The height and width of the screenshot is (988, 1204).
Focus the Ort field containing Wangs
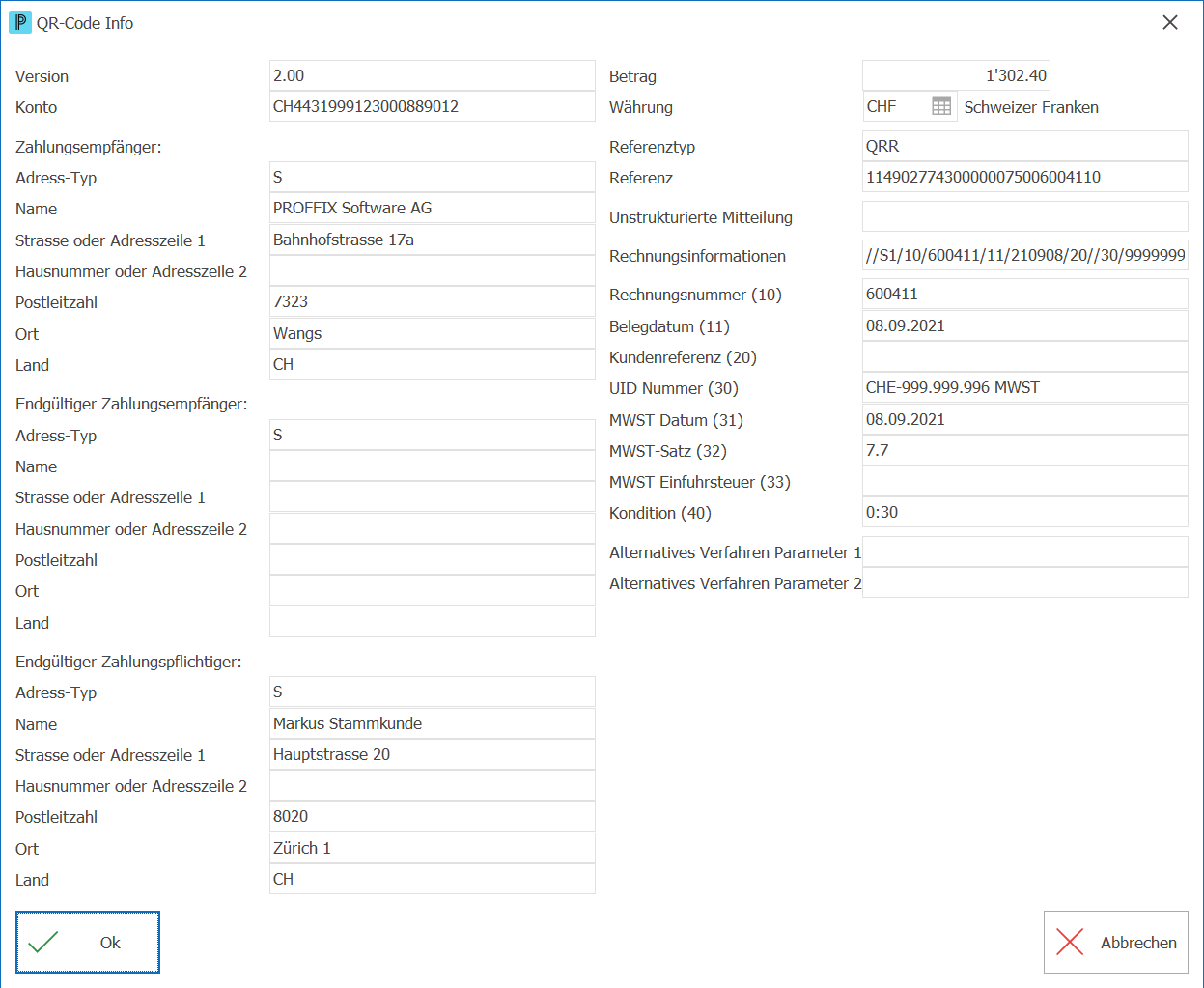point(433,333)
